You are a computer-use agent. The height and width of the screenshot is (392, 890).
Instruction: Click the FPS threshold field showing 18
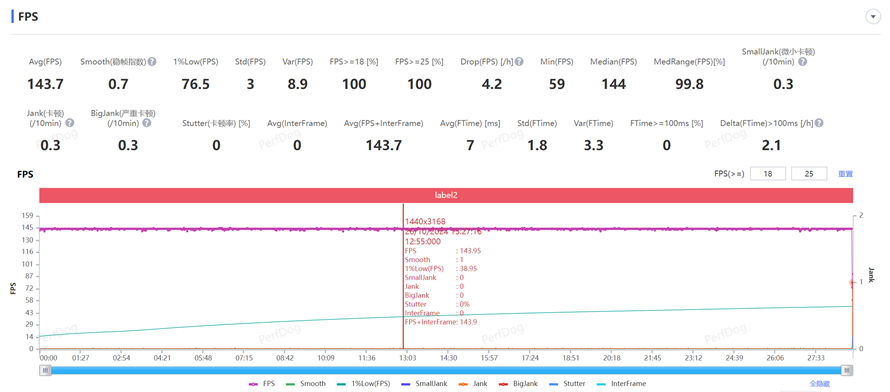click(768, 174)
